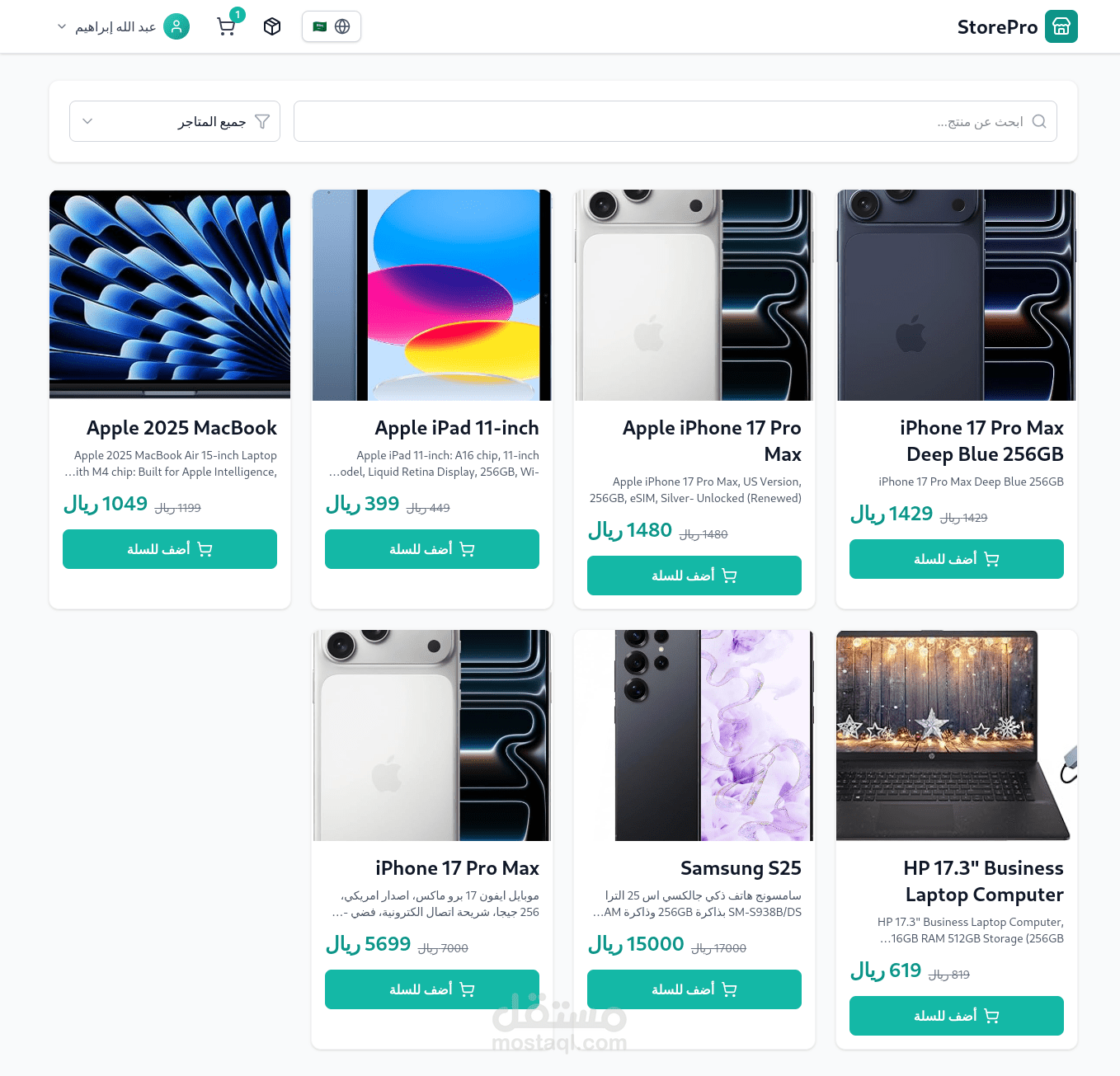Click the StorePro brand name

click(997, 27)
